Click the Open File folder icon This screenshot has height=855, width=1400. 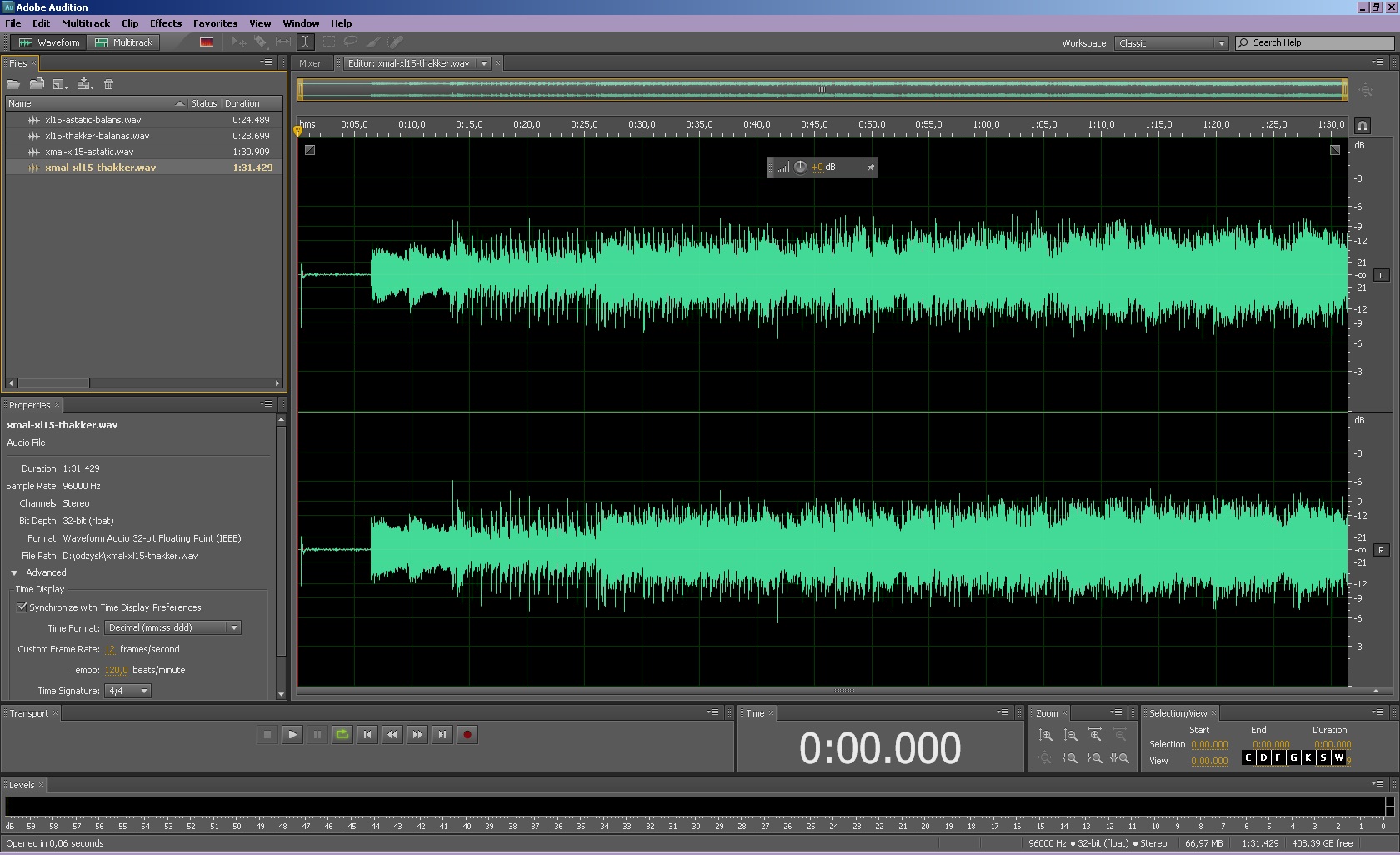[13, 84]
